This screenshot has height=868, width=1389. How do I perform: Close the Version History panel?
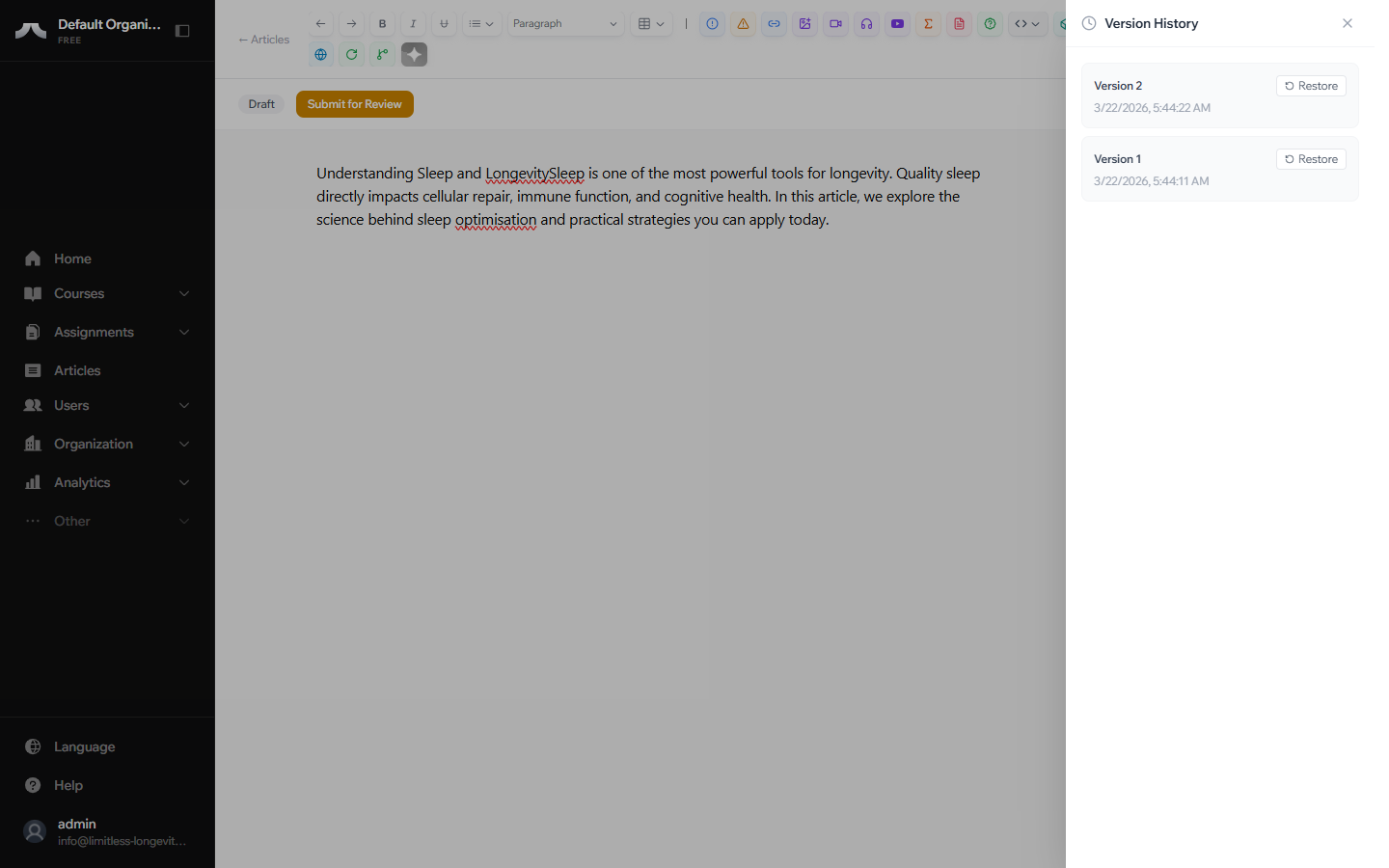[1348, 23]
